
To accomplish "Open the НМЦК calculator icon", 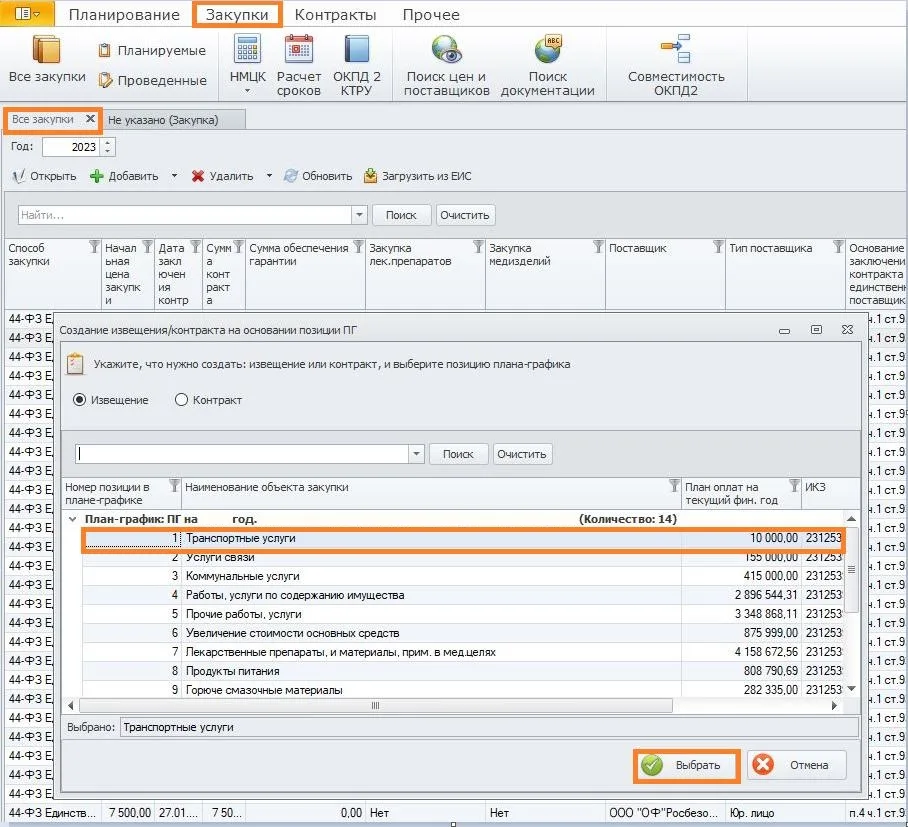I will coord(247,49).
